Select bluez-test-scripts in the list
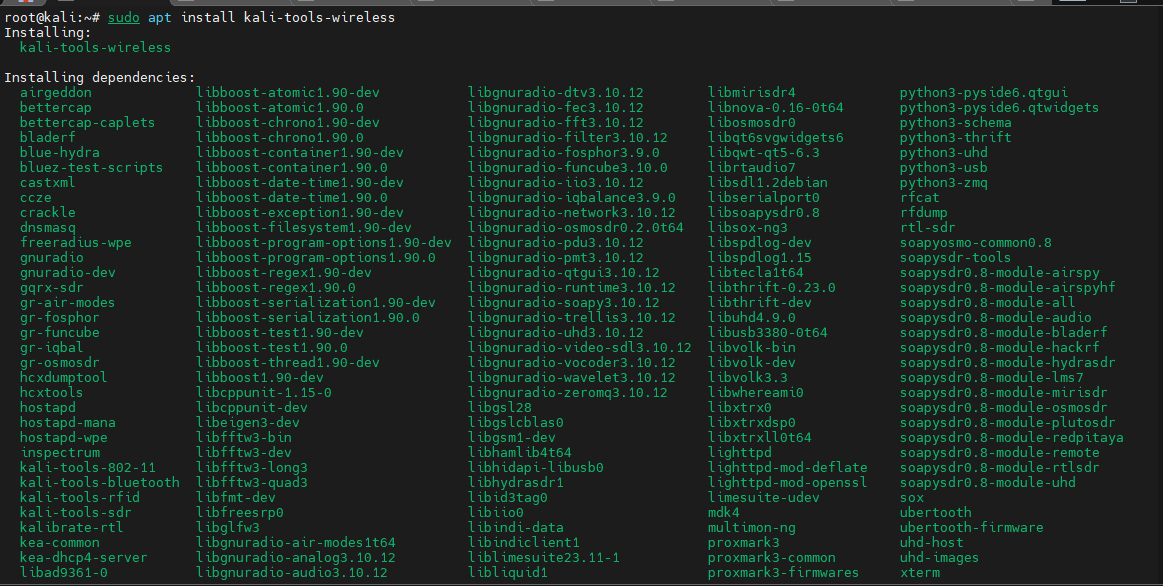This screenshot has width=1163, height=586. (91, 168)
